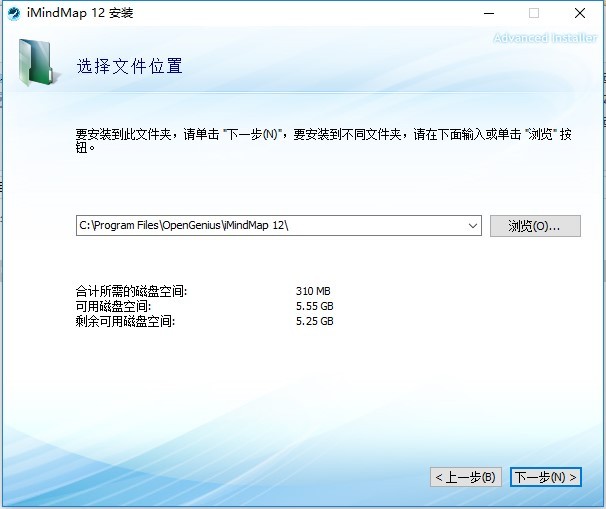Click the 5.25 GB remaining space value

coord(315,321)
